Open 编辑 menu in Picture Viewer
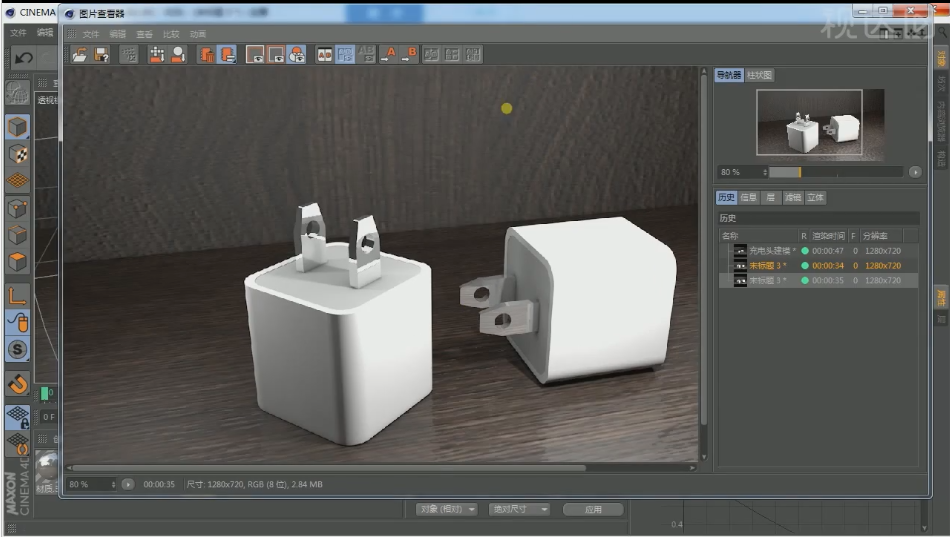950x537 pixels. click(x=118, y=34)
